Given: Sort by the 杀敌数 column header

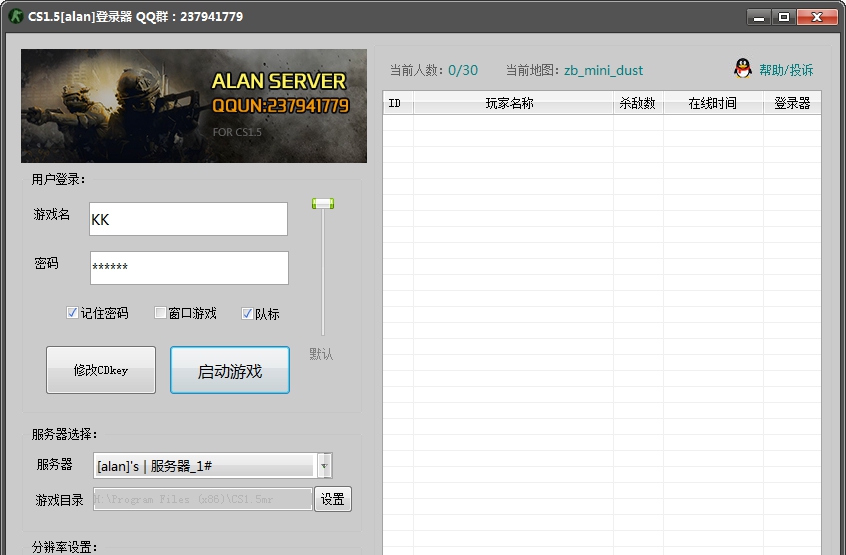Looking at the screenshot, I should point(638,103).
